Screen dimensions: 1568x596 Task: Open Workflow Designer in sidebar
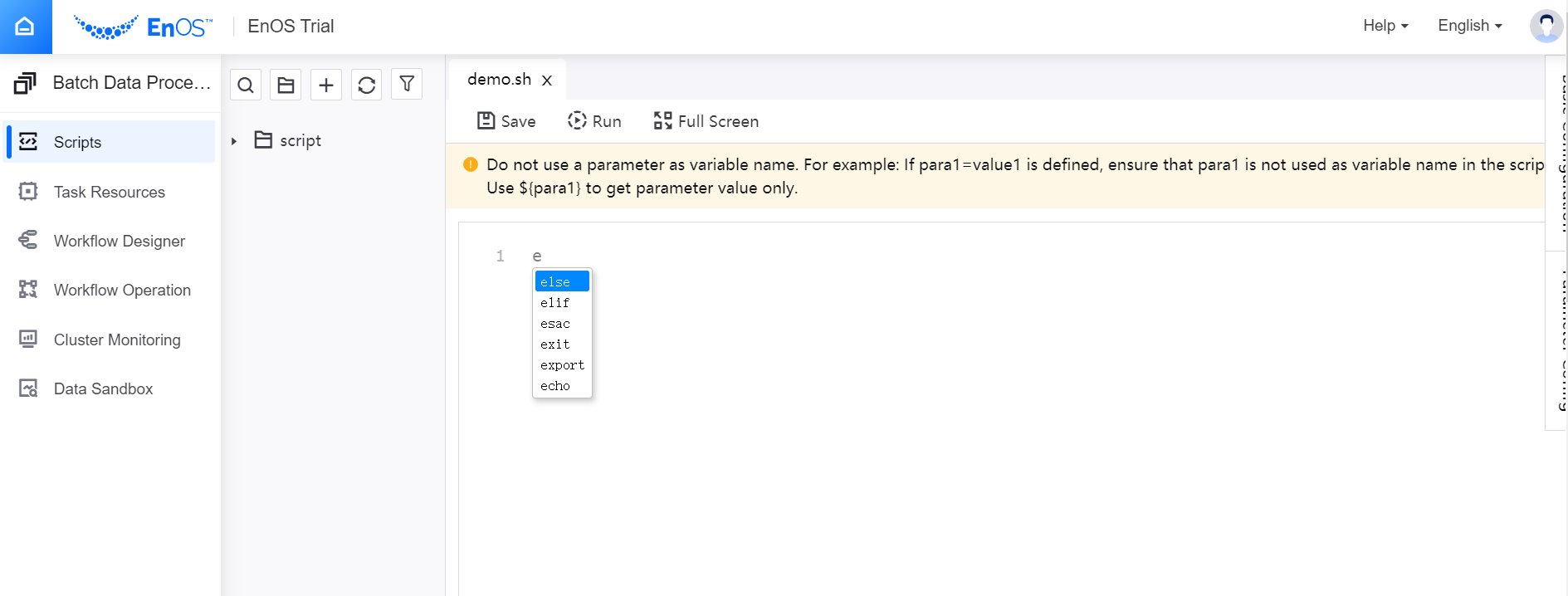click(119, 241)
